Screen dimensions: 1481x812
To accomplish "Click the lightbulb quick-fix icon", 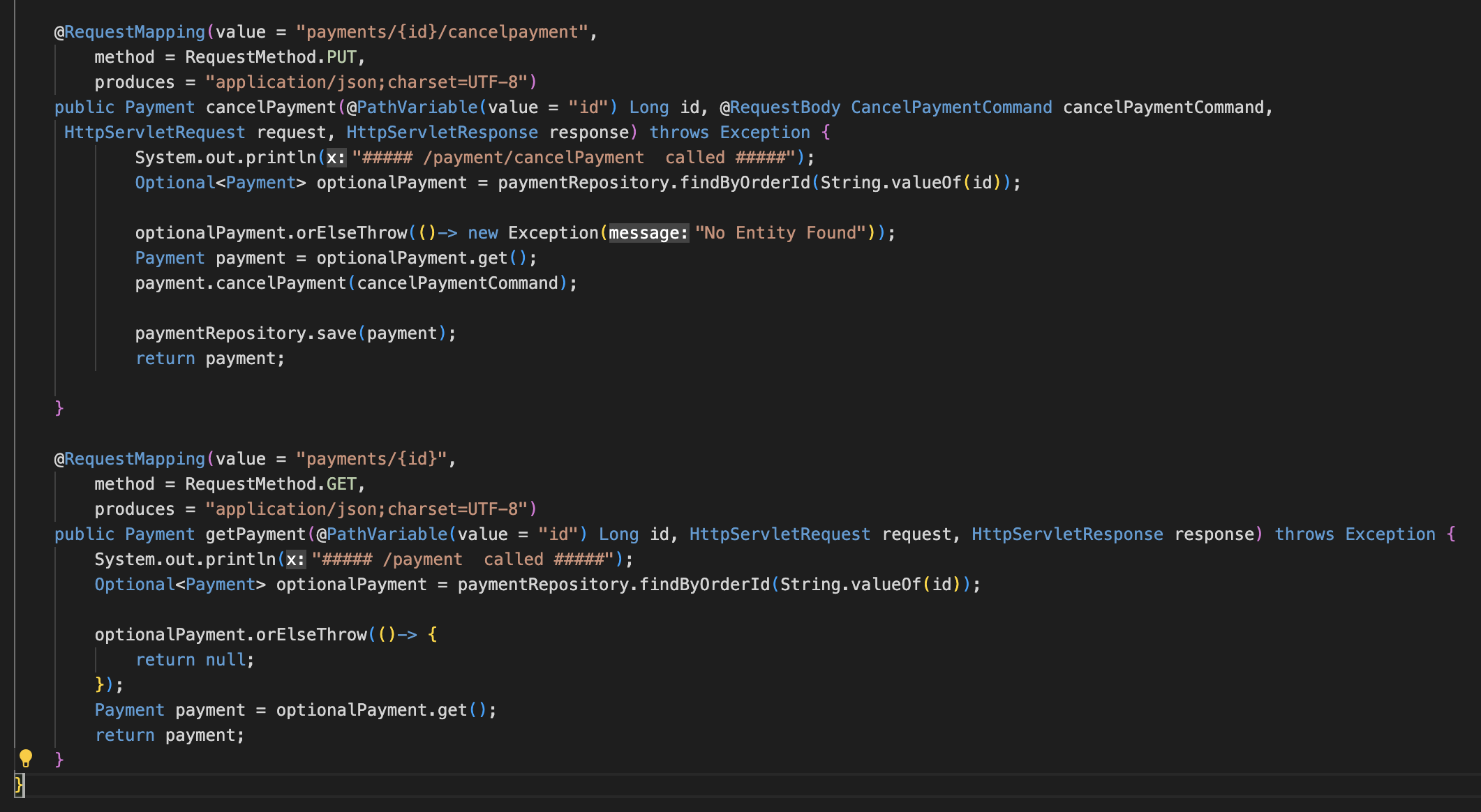I will click(x=26, y=758).
